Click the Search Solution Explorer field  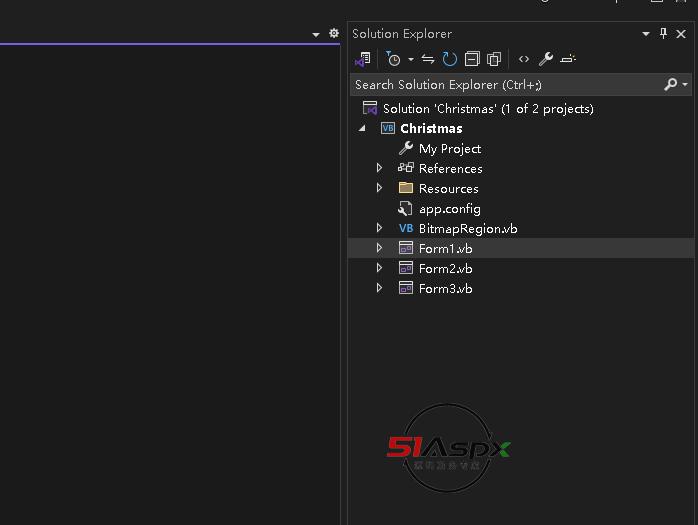(505, 85)
